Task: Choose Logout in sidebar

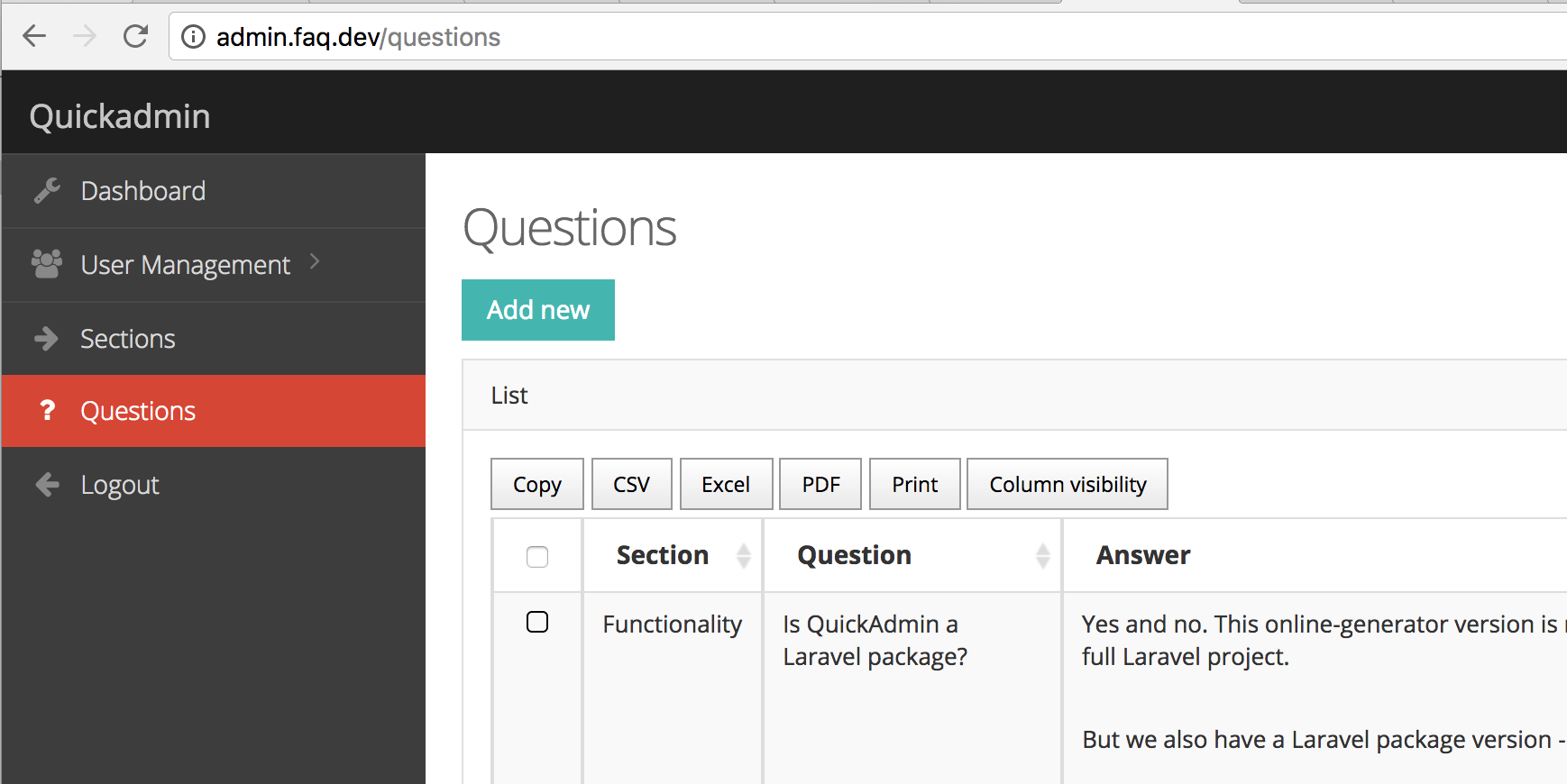Action: tap(214, 485)
